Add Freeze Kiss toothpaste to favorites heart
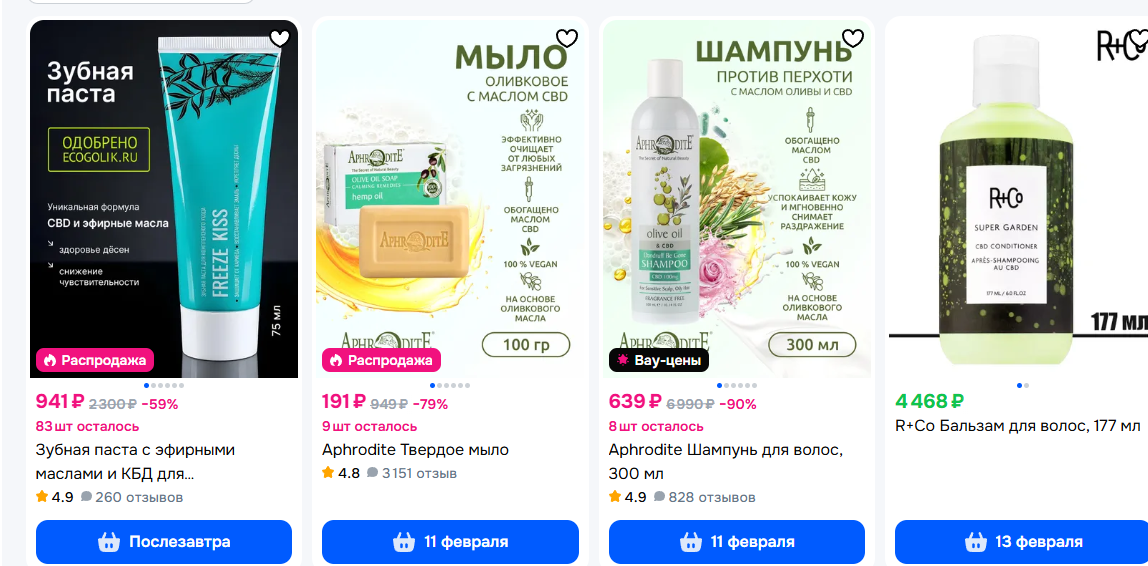This screenshot has width=1148, height=566. click(280, 38)
